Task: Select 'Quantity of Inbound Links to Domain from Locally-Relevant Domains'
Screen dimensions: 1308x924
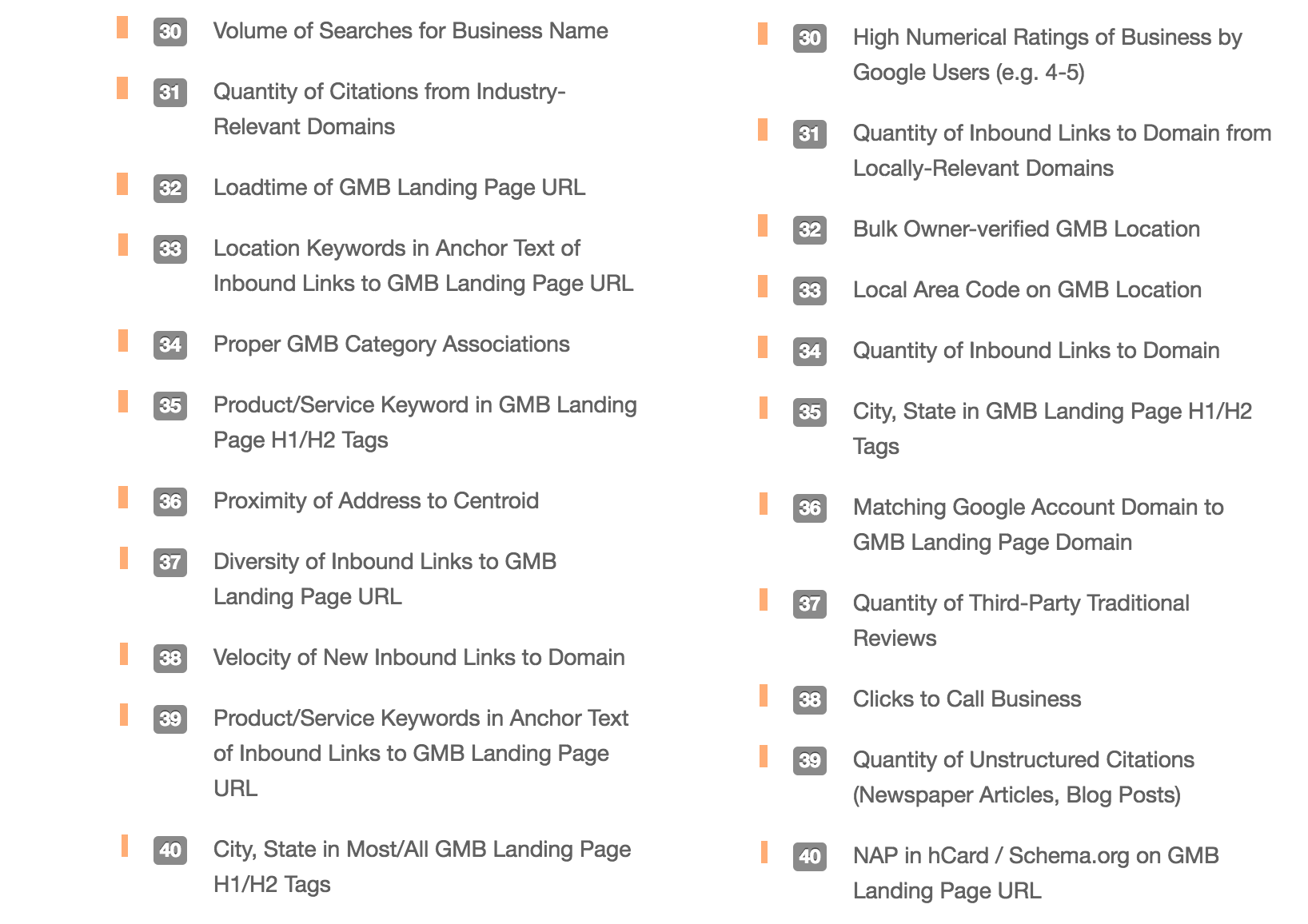Action: [x=1062, y=150]
